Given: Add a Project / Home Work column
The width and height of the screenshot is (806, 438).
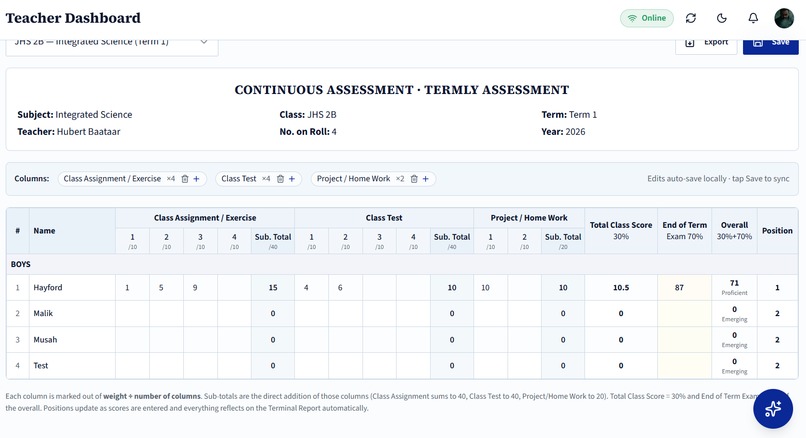Looking at the screenshot, I should coord(426,179).
